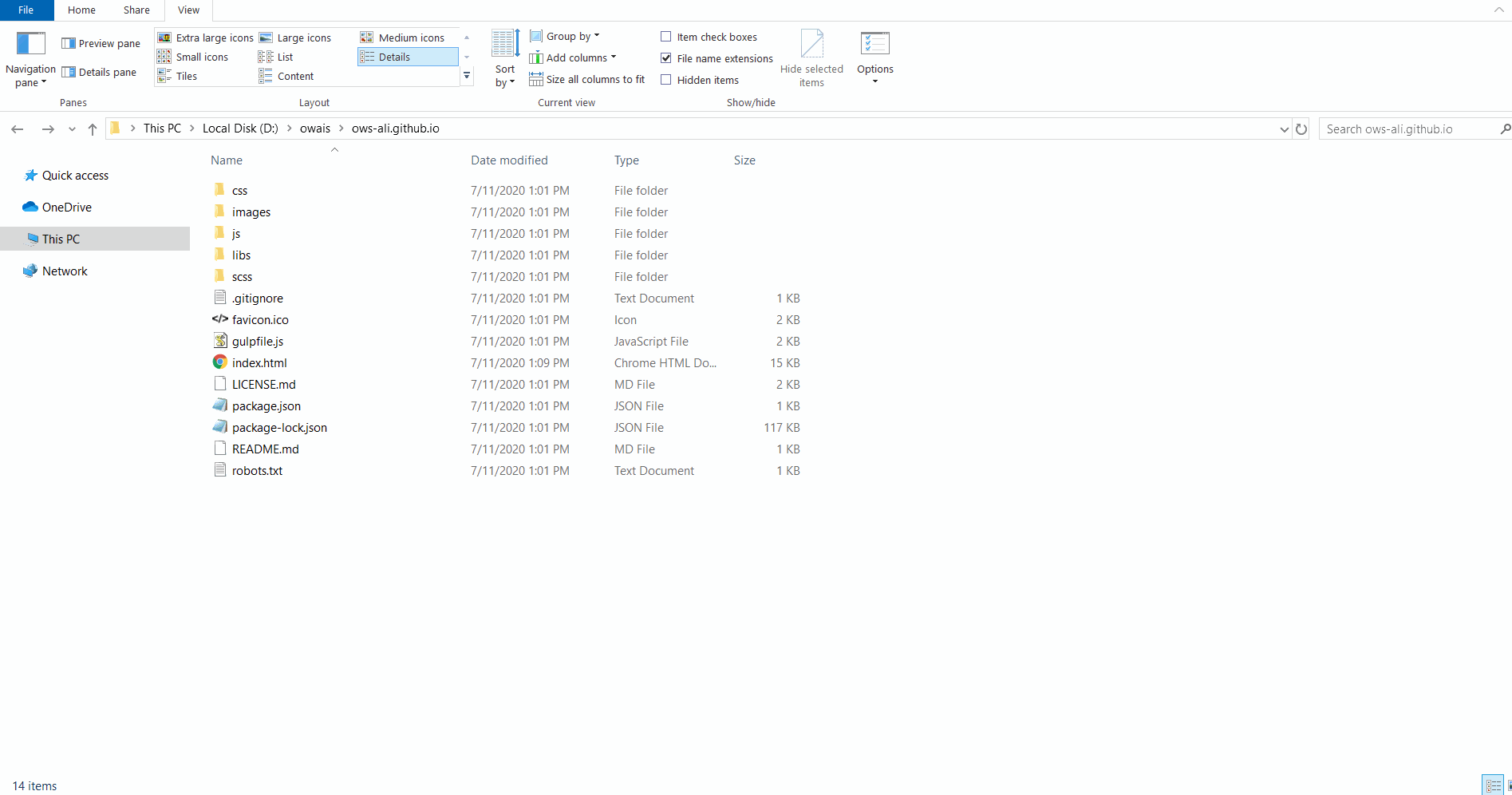Uncheck File name extensions
This screenshot has width=1512, height=795.
tap(666, 58)
